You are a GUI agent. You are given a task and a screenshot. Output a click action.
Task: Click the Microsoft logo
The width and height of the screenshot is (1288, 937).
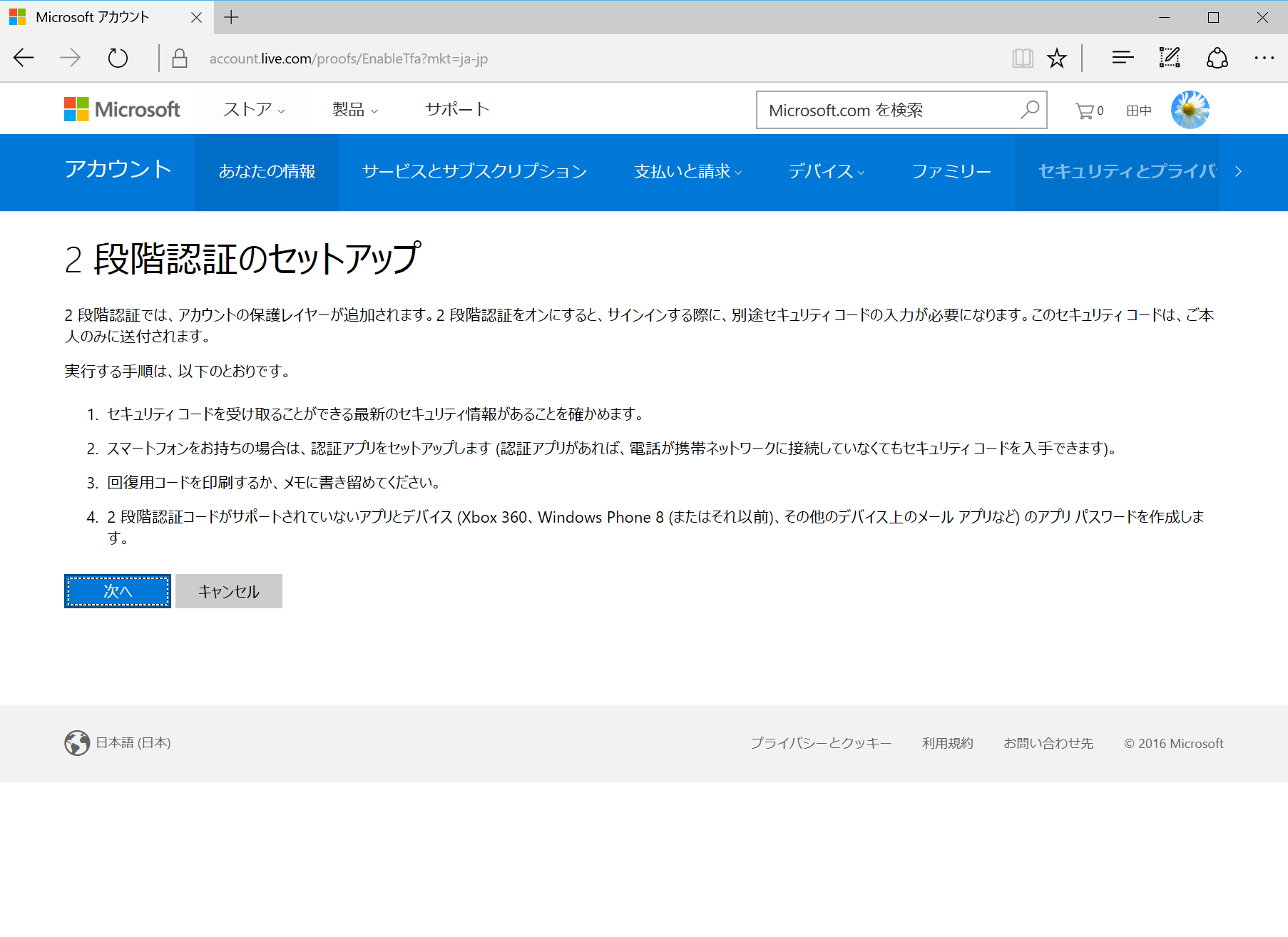tap(122, 109)
